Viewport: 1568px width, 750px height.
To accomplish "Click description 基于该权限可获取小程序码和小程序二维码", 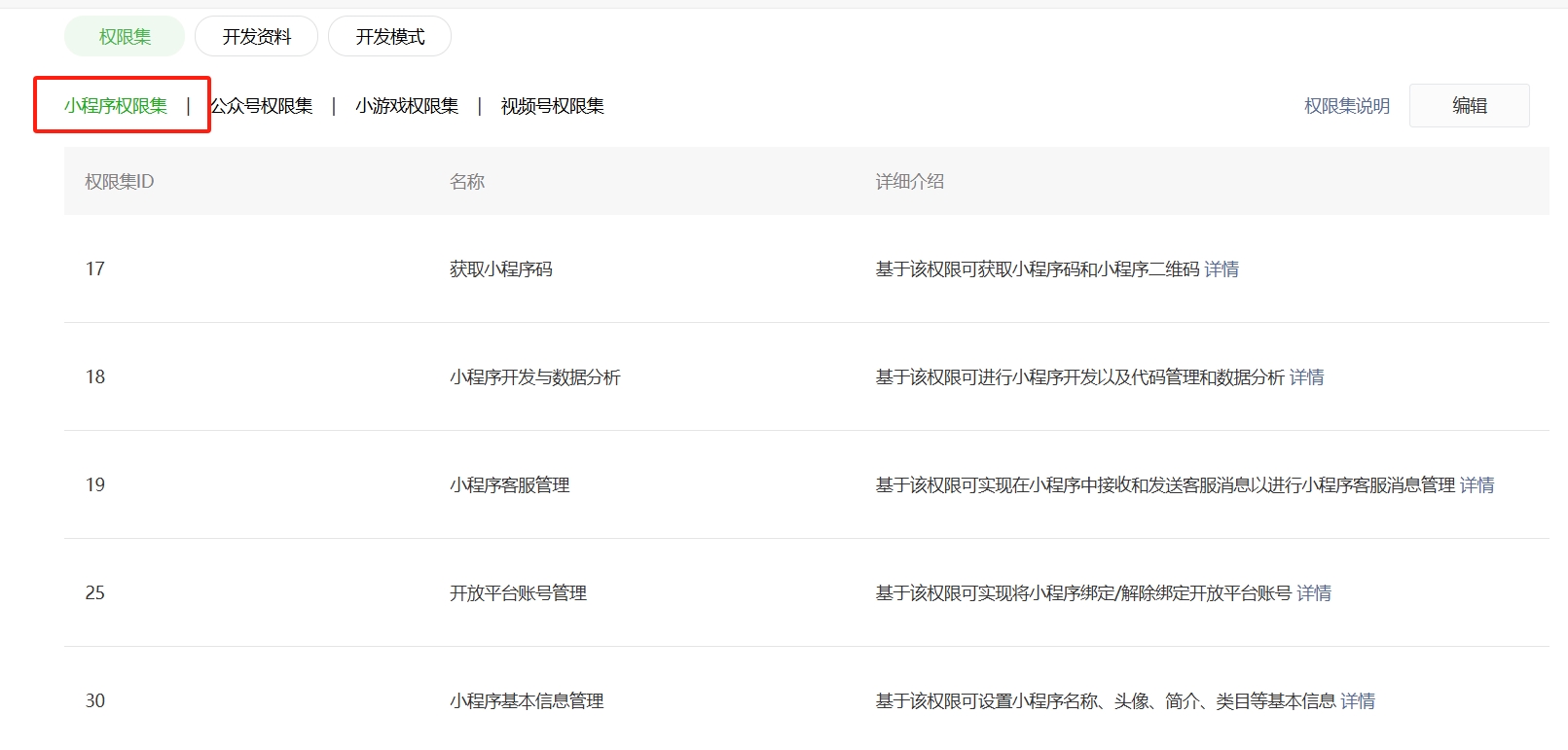I will [x=1038, y=269].
